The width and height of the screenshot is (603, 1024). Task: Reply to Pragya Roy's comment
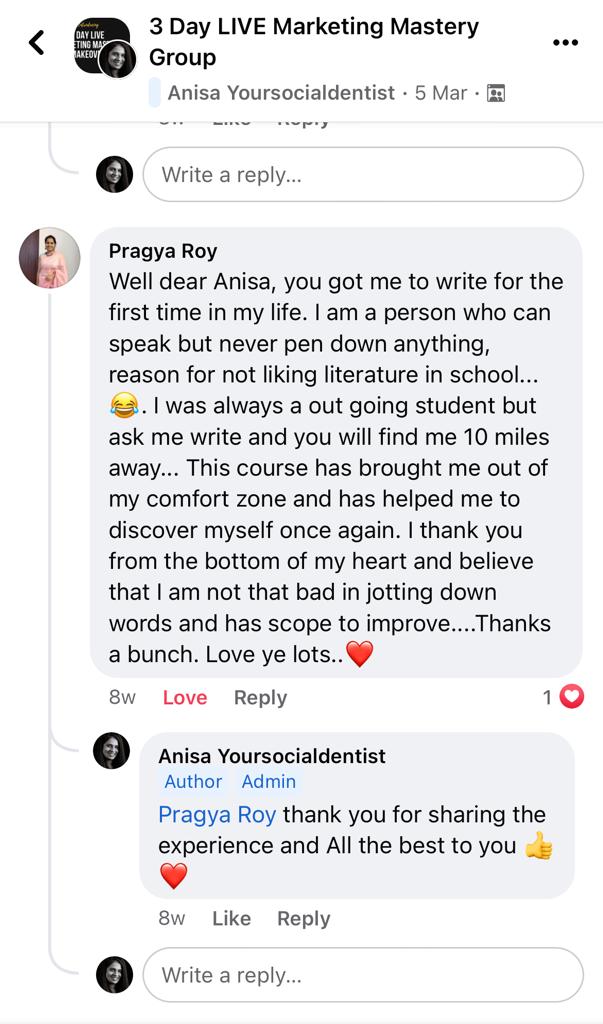[x=260, y=697]
